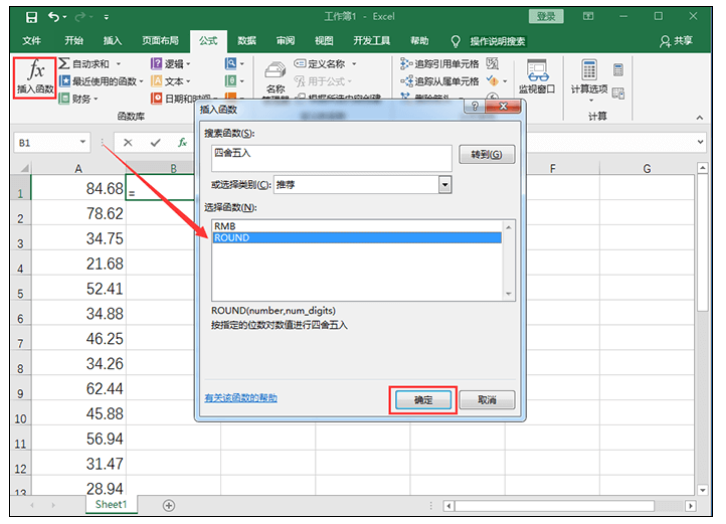726x524 pixels.
Task: Switch to the Insert tab
Action: coord(112,41)
